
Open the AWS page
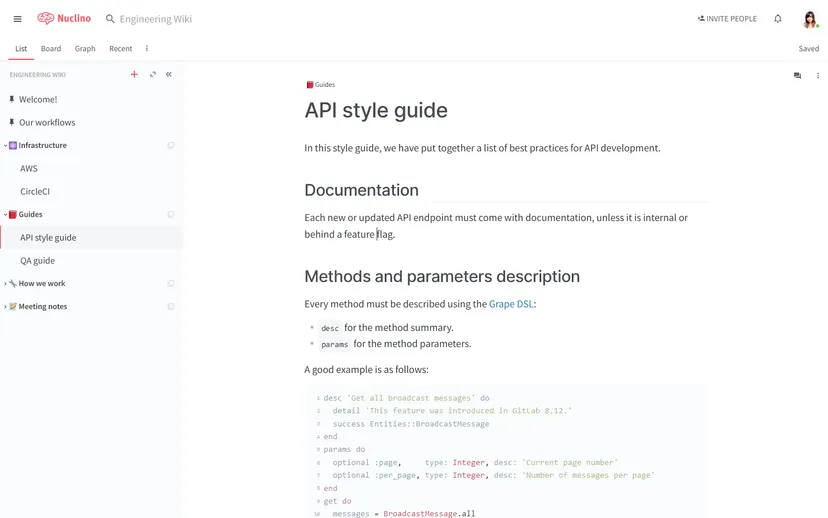coord(29,168)
